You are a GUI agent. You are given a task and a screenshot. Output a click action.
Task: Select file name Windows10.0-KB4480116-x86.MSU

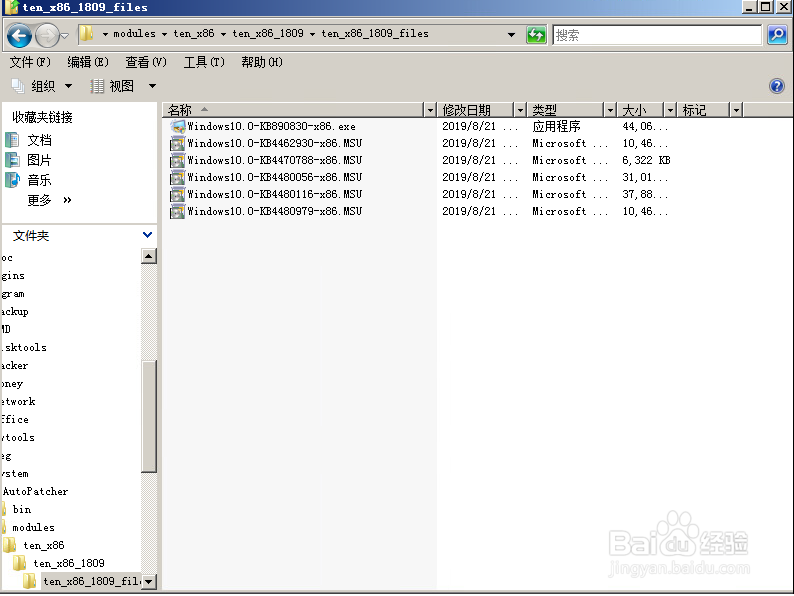pos(274,194)
